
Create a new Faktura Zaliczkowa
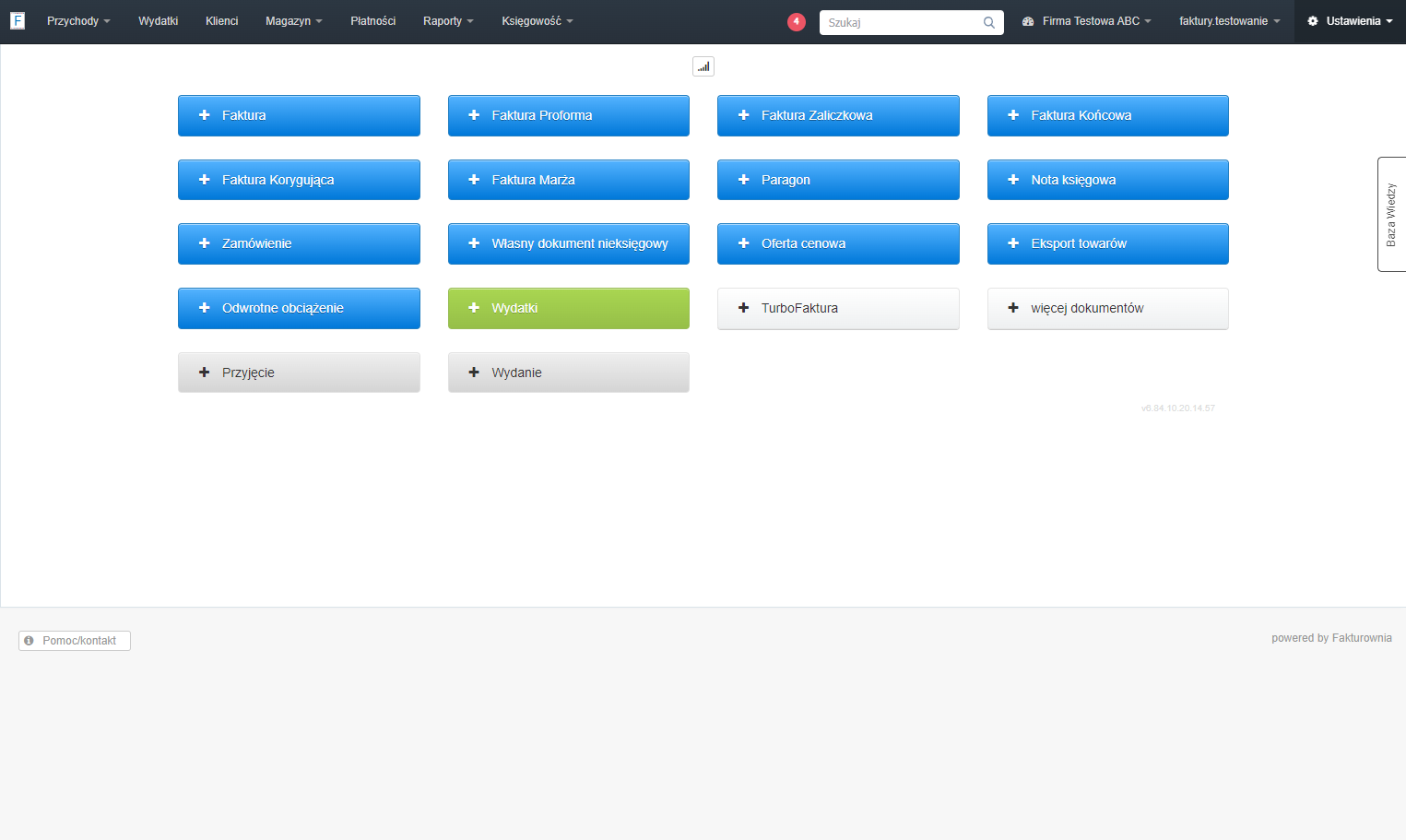[x=838, y=115]
